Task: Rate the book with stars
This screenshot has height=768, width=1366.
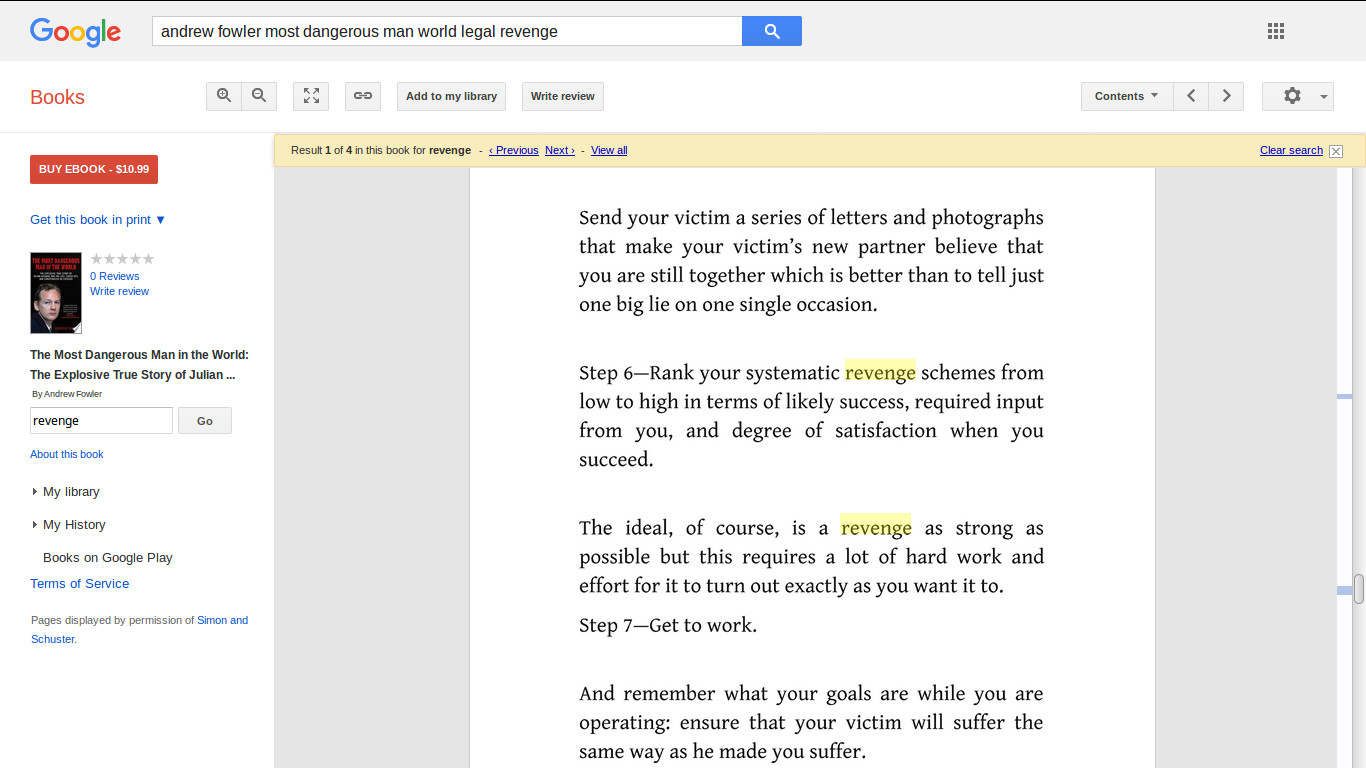Action: 122,259
